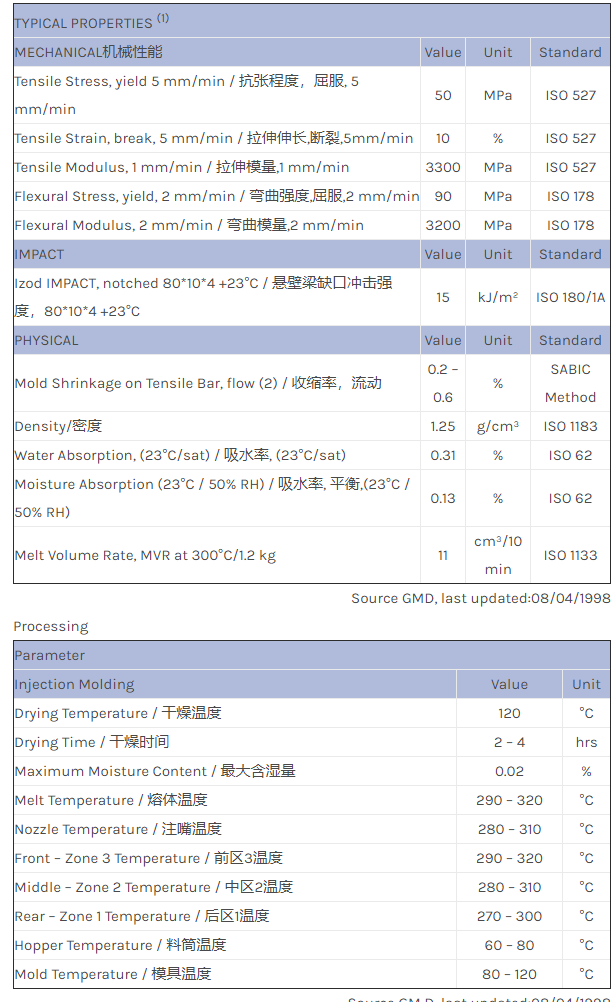Select the Maximum Moisture Content row label
Screen dimensions: 616x1002
155,771
